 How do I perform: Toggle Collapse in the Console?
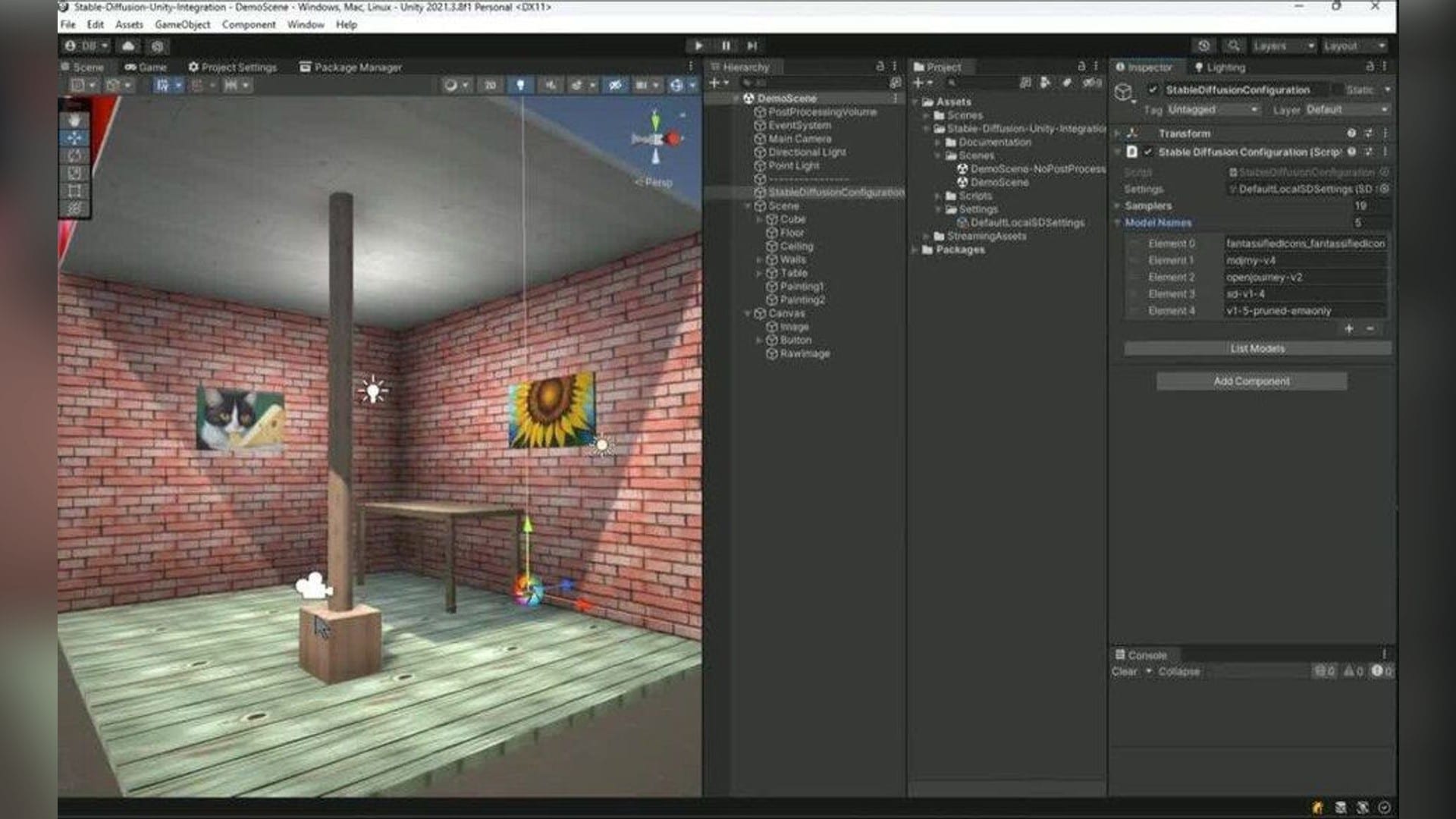pyautogui.click(x=1179, y=672)
